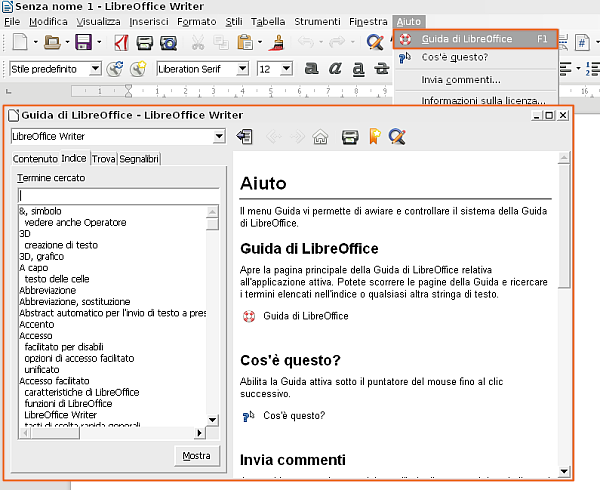Image resolution: width=600 pixels, height=490 pixels.
Task: Open the Liberation Serif font dropdown
Action: pyautogui.click(x=242, y=69)
